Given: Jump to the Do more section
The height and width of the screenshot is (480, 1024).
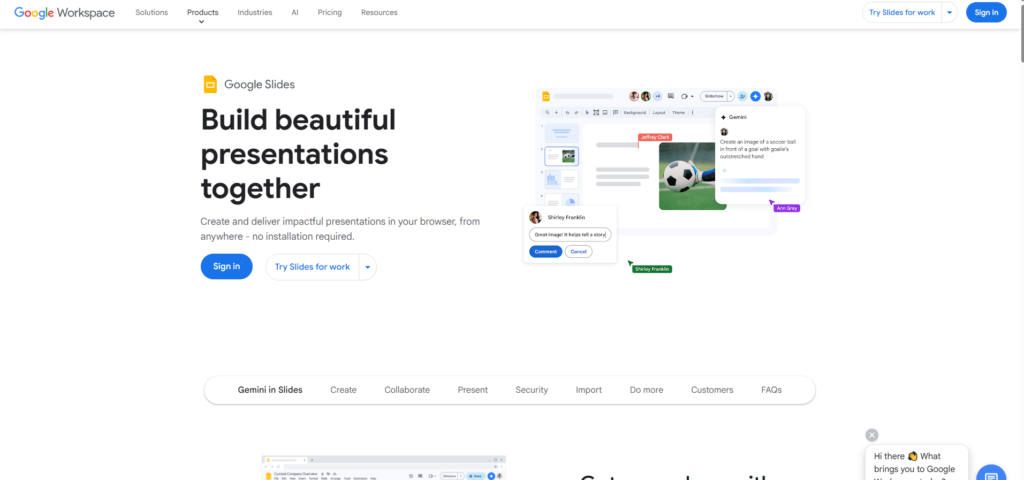Looking at the screenshot, I should [647, 390].
